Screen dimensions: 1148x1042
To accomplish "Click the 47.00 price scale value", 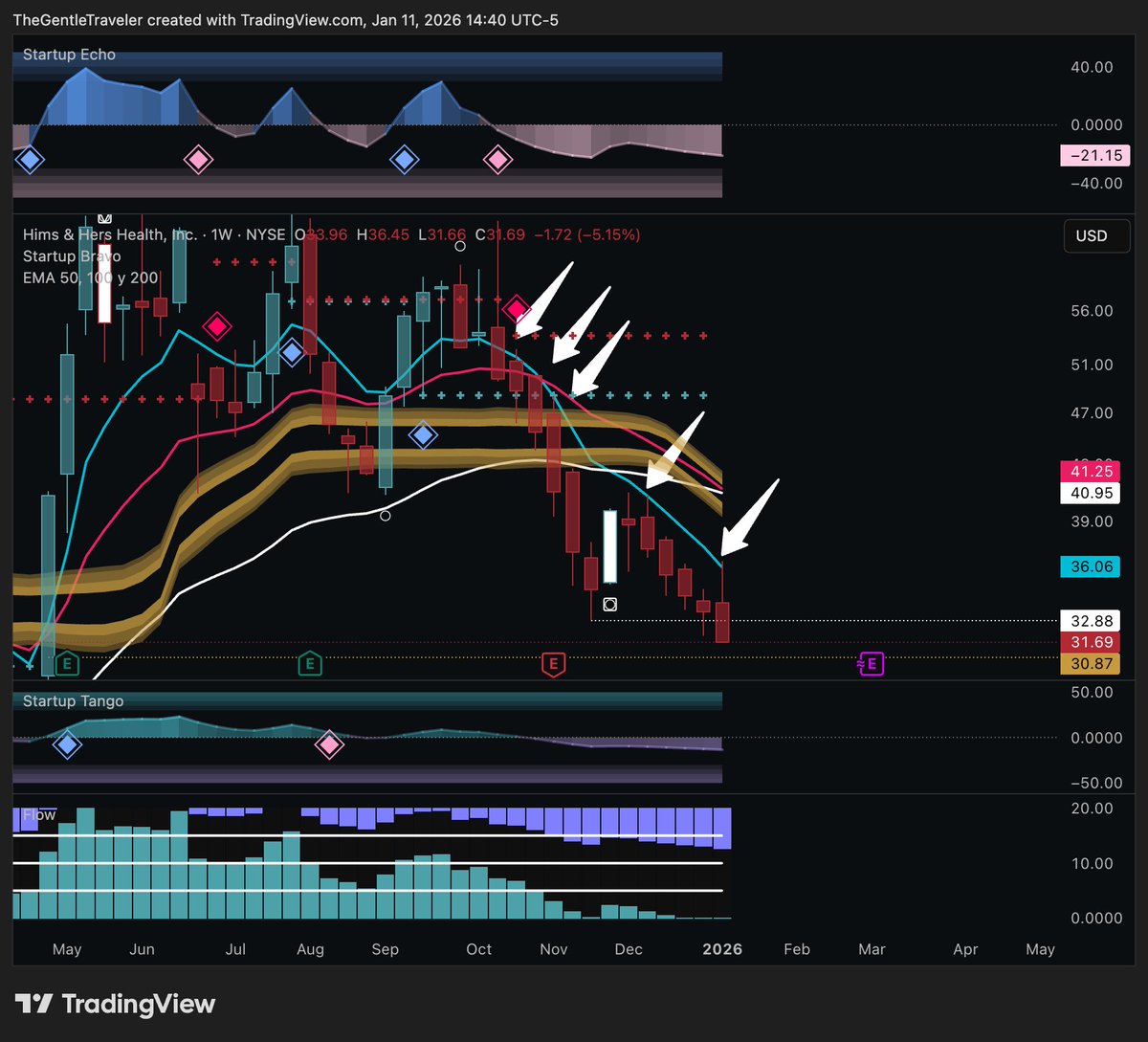I will pyautogui.click(x=1091, y=412).
